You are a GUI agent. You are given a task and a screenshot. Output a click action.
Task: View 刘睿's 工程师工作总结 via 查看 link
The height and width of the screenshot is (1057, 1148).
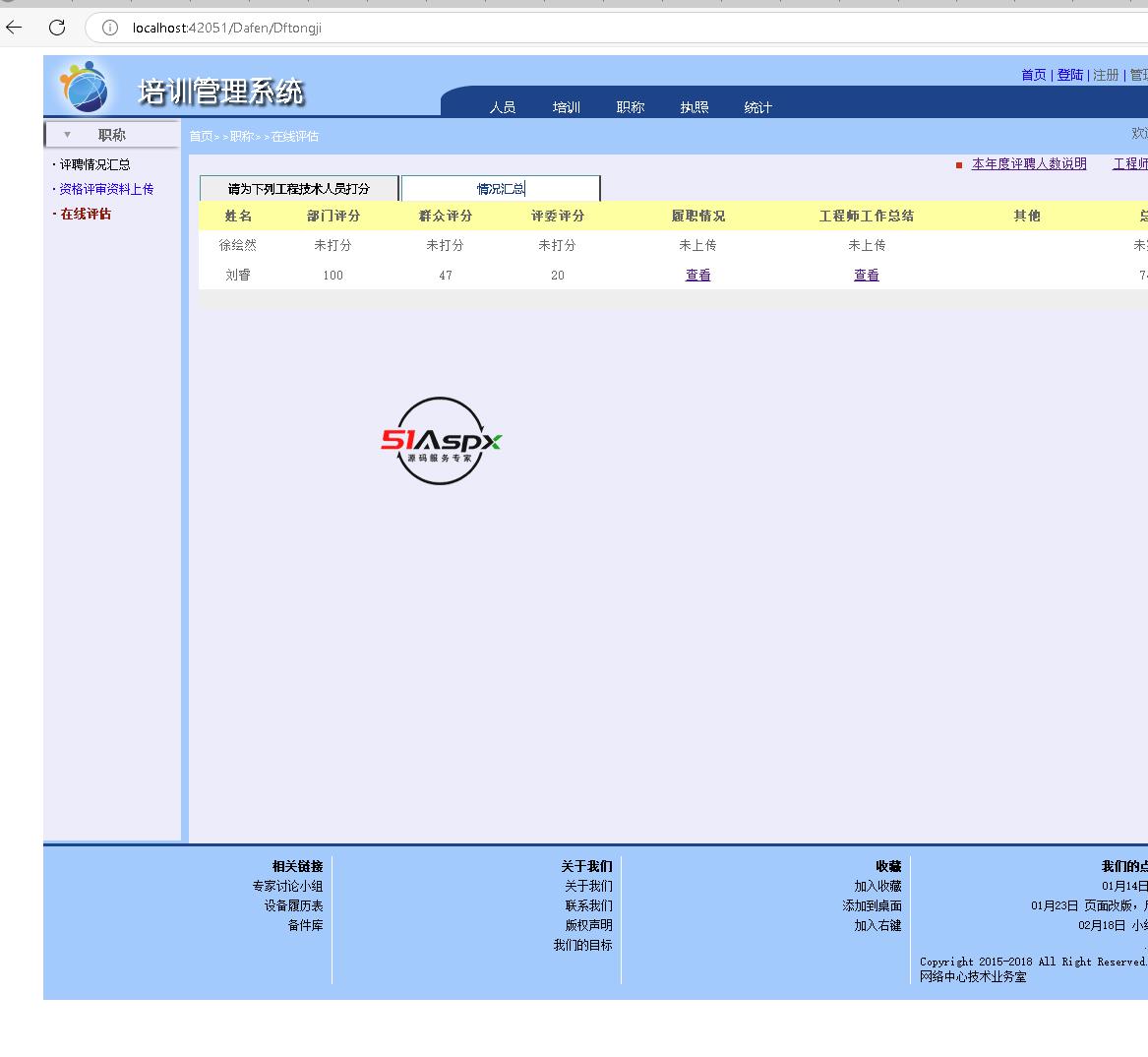867,276
